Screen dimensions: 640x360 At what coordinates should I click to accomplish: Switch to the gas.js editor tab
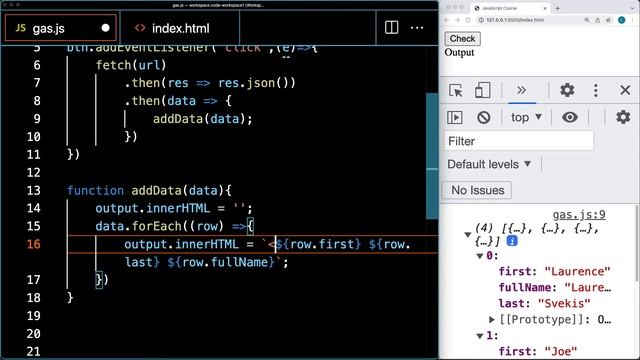pyautogui.click(x=61, y=28)
